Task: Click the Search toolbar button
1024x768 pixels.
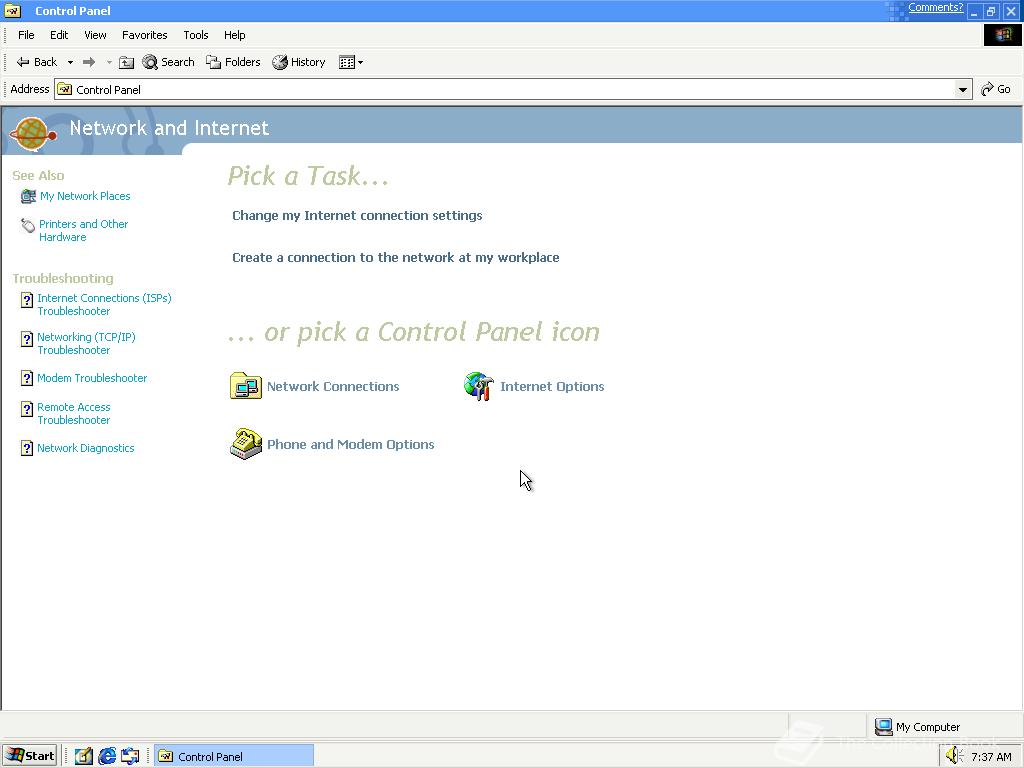Action: tap(168, 62)
